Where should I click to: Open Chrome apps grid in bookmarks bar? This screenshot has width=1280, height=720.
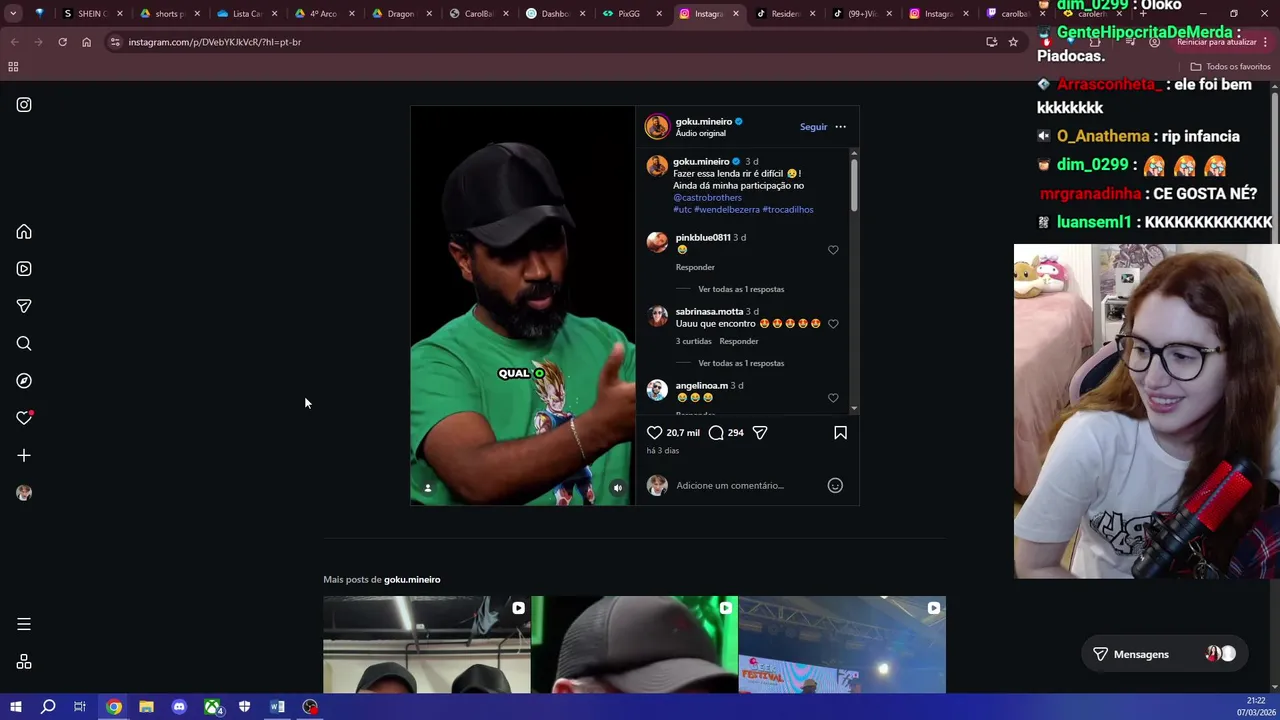(x=13, y=67)
